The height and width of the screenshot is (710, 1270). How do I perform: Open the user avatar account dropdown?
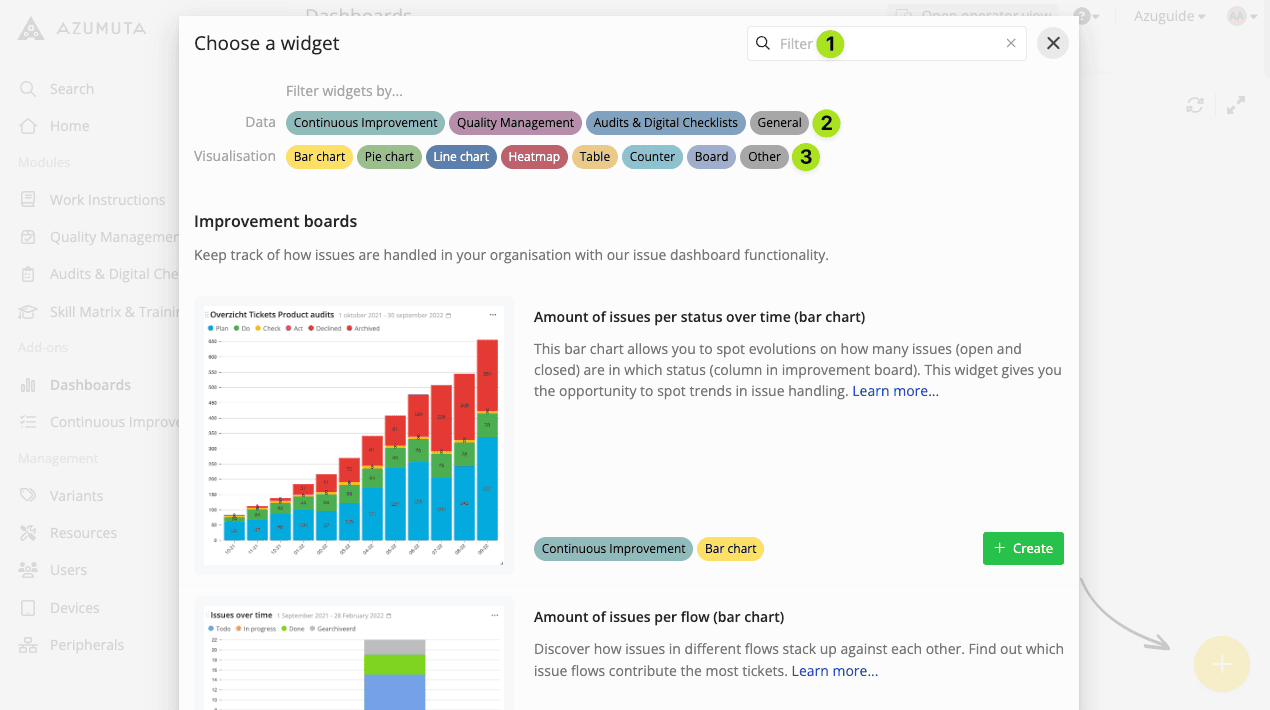pyautogui.click(x=1242, y=16)
